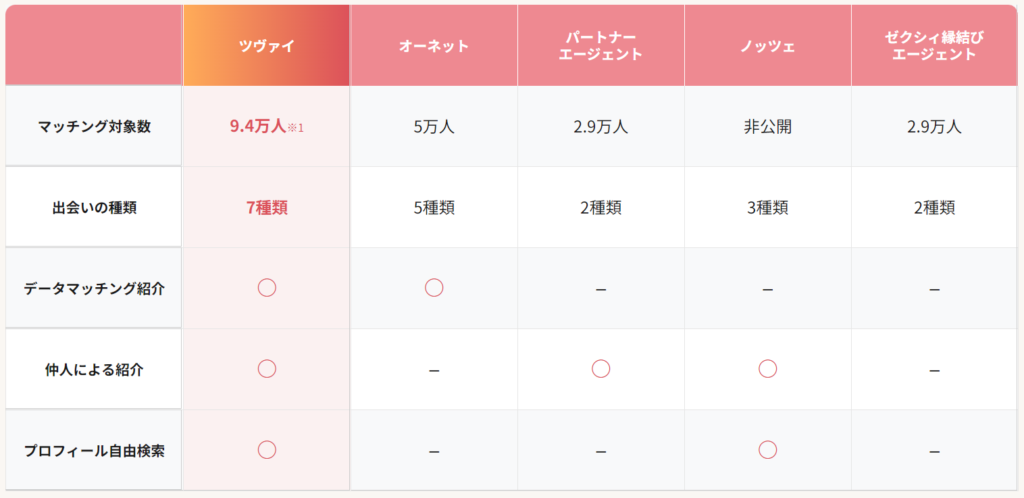
Task: Click the 仲人による紹介 row label
Action: coord(94,369)
